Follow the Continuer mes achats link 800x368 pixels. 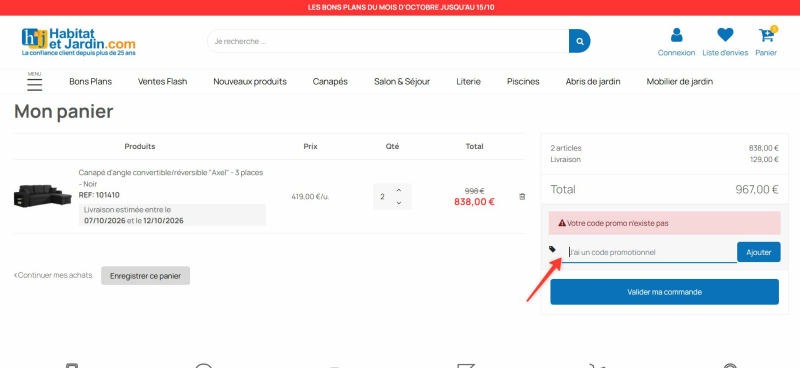tap(53, 275)
